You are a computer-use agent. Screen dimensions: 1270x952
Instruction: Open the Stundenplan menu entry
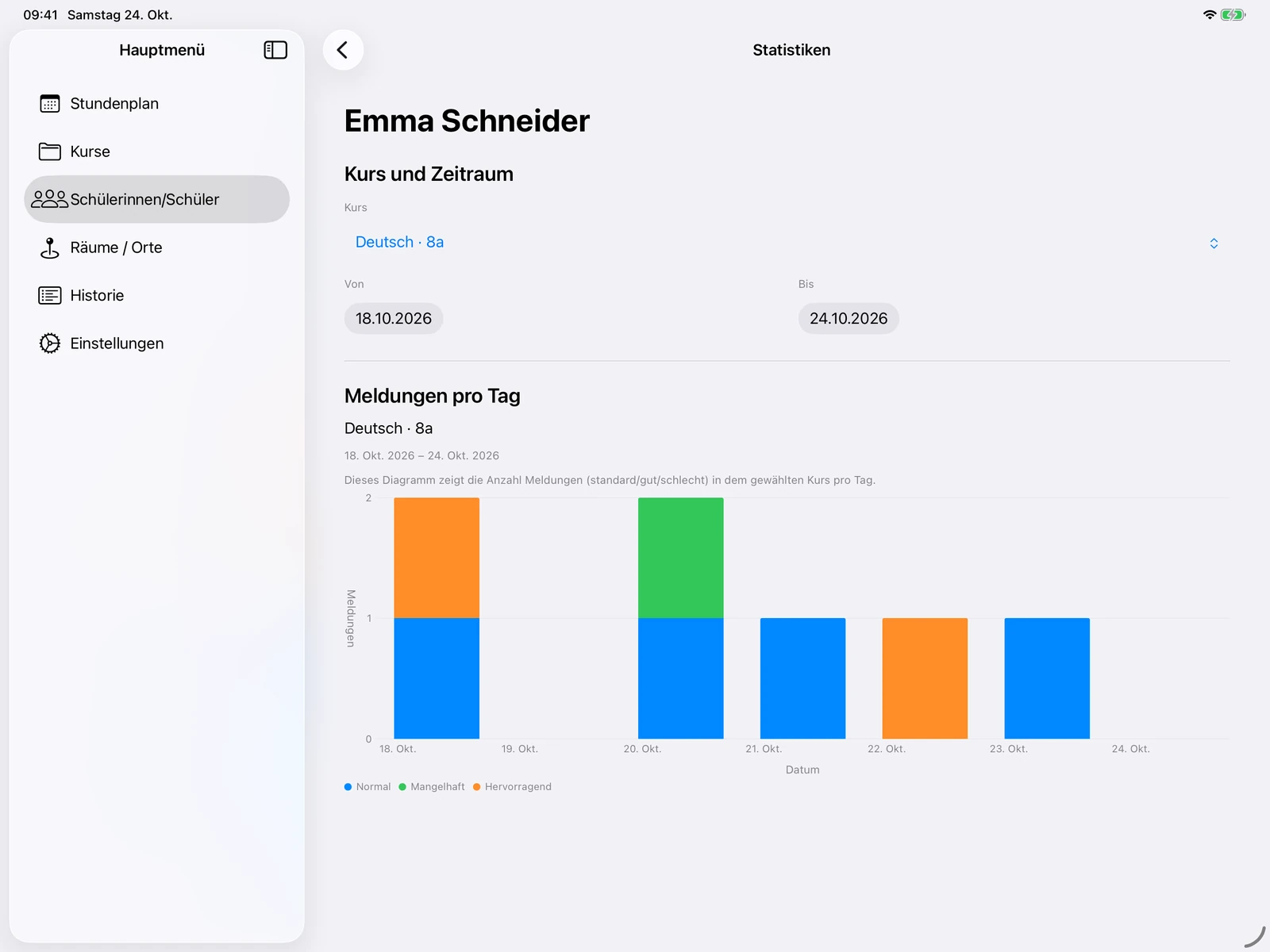[157, 104]
